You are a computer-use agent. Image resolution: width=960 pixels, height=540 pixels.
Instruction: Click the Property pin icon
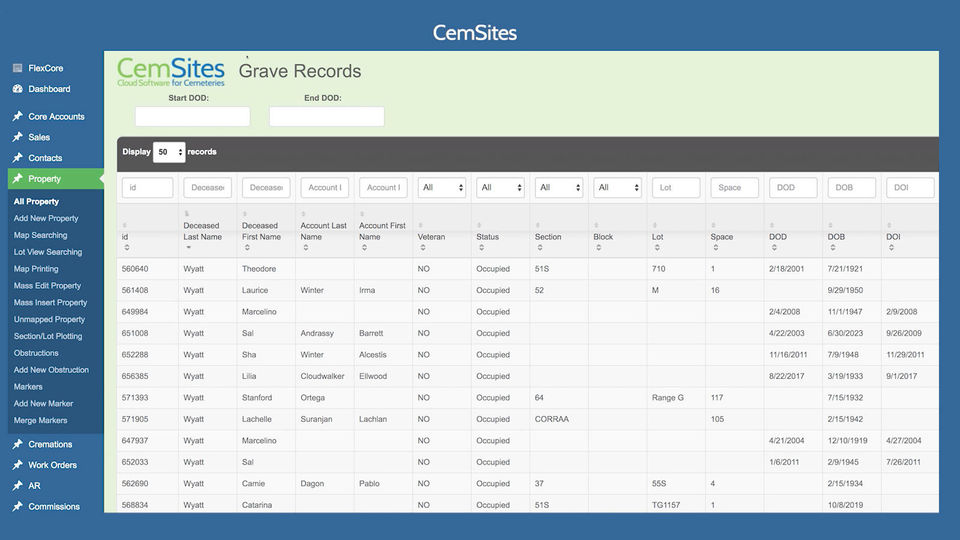17,179
